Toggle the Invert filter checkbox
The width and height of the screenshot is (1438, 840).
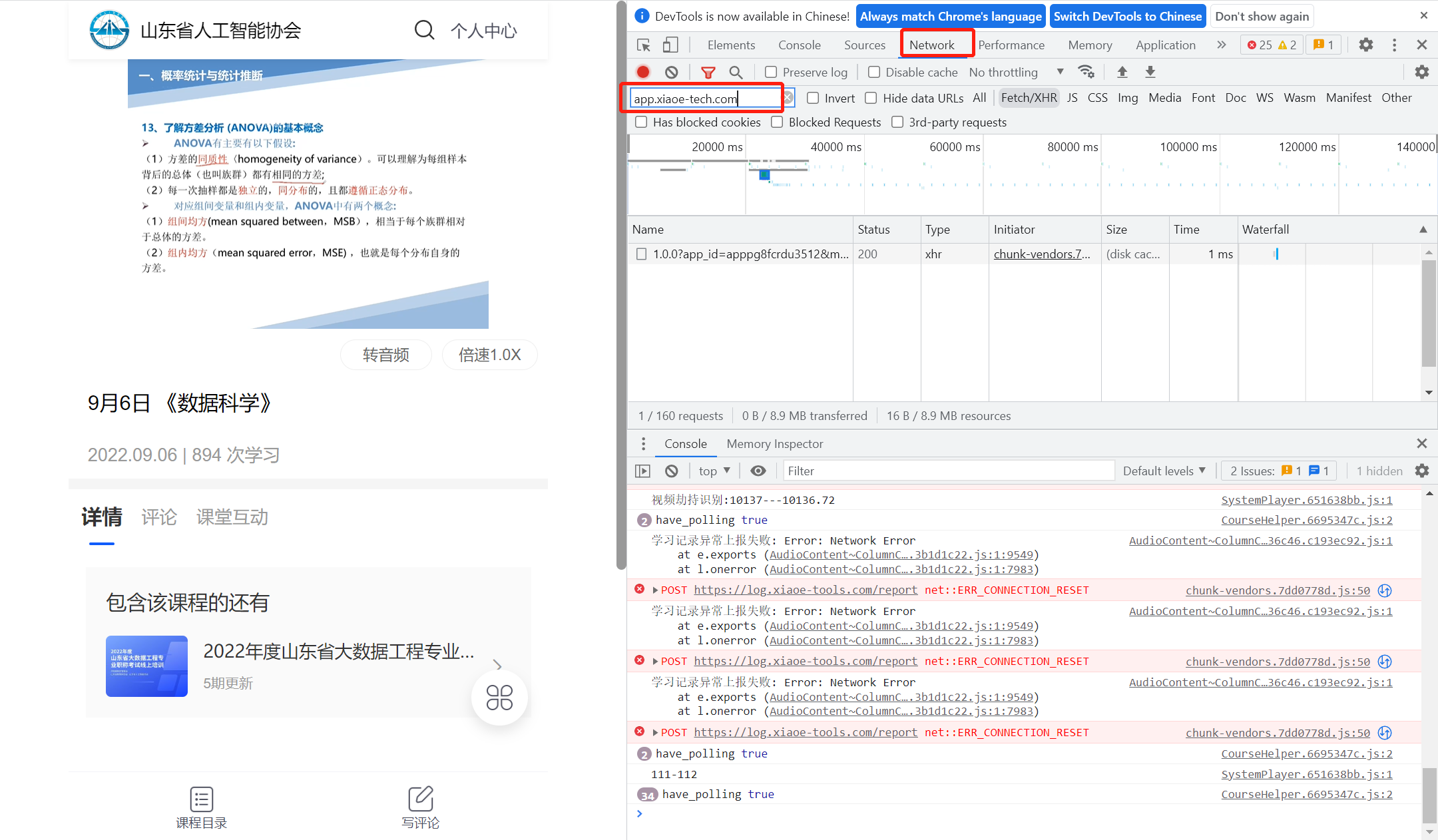[x=813, y=98]
